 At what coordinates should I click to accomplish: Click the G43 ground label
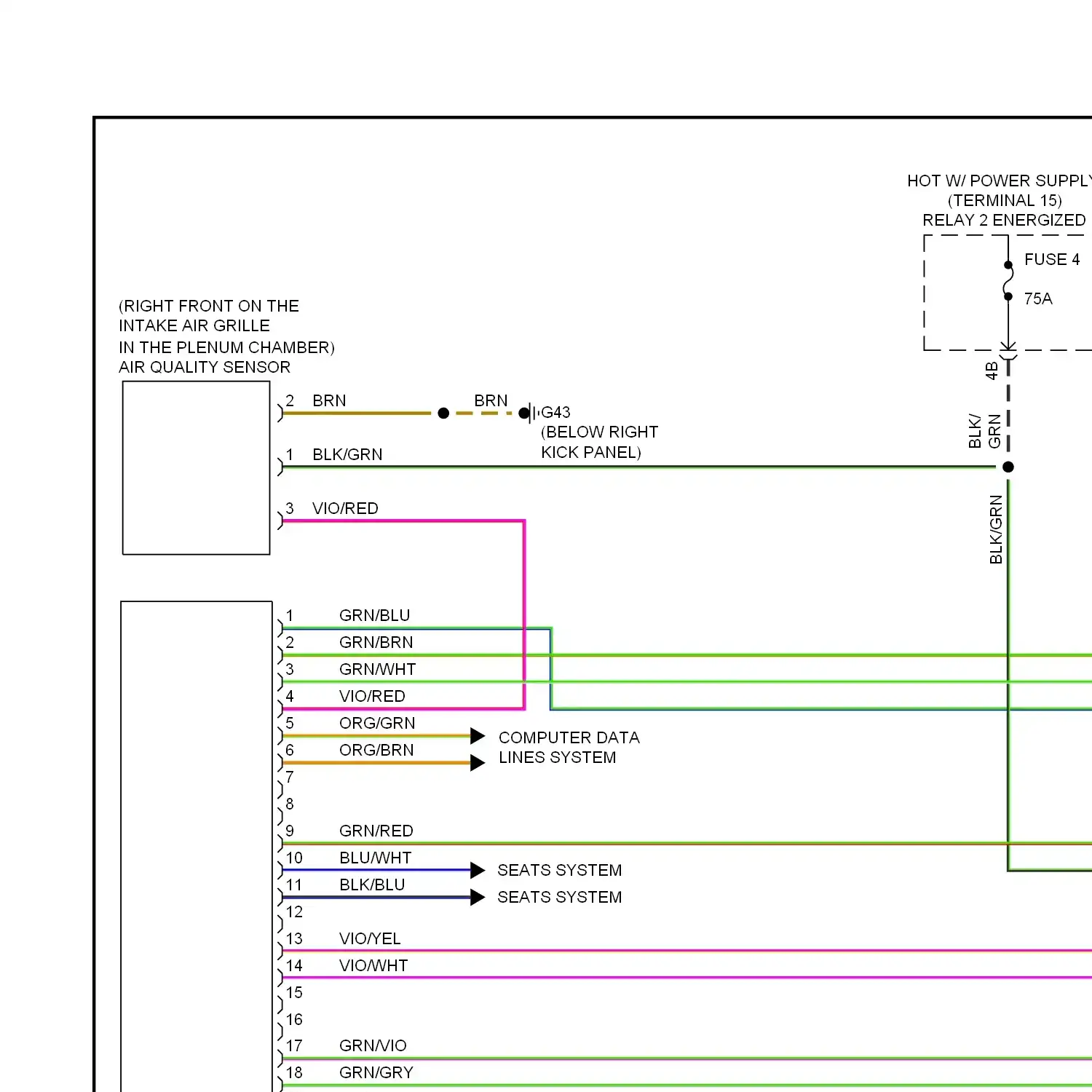[555, 412]
